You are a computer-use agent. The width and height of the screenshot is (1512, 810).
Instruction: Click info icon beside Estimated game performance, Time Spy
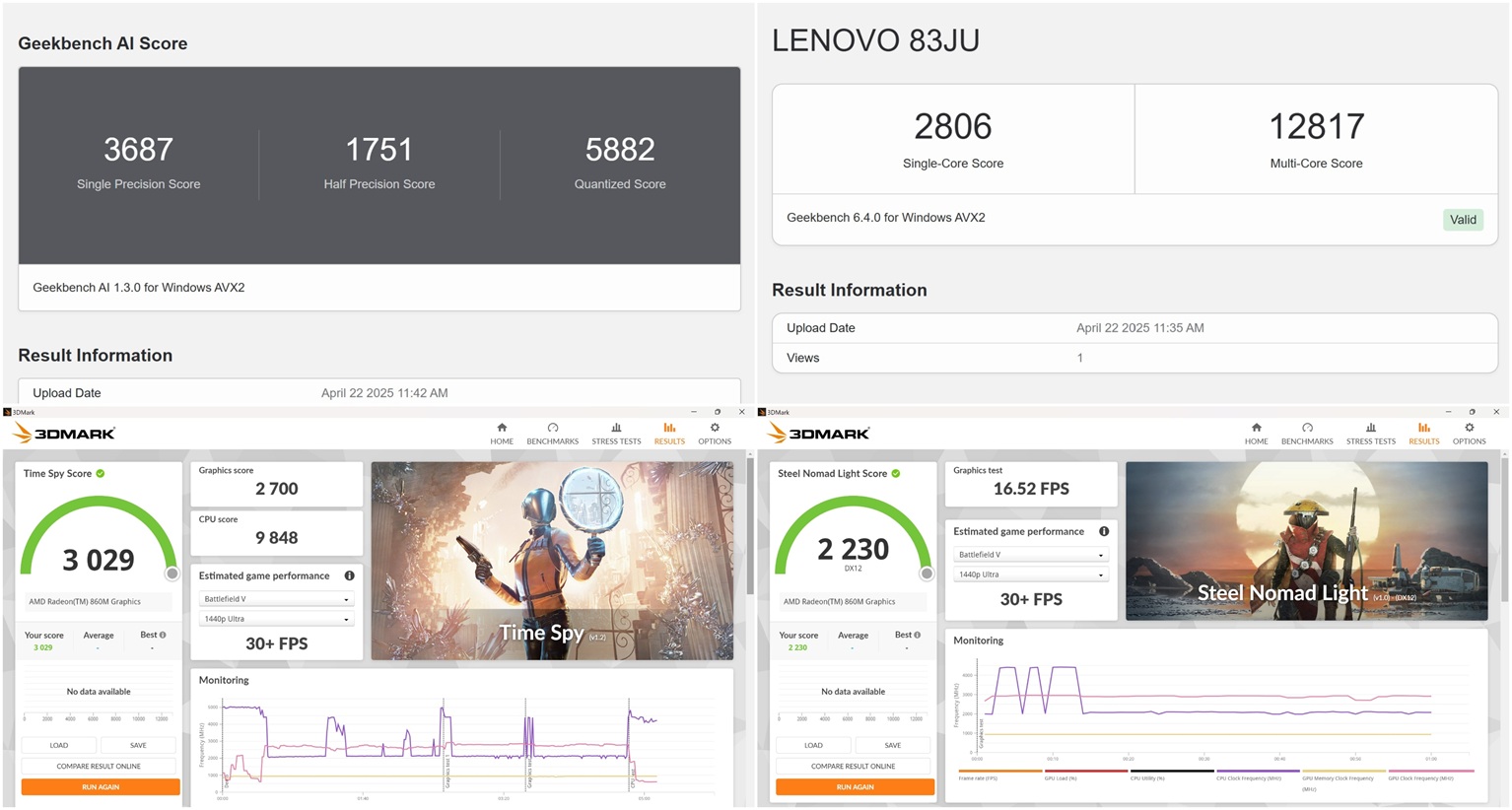coord(349,575)
